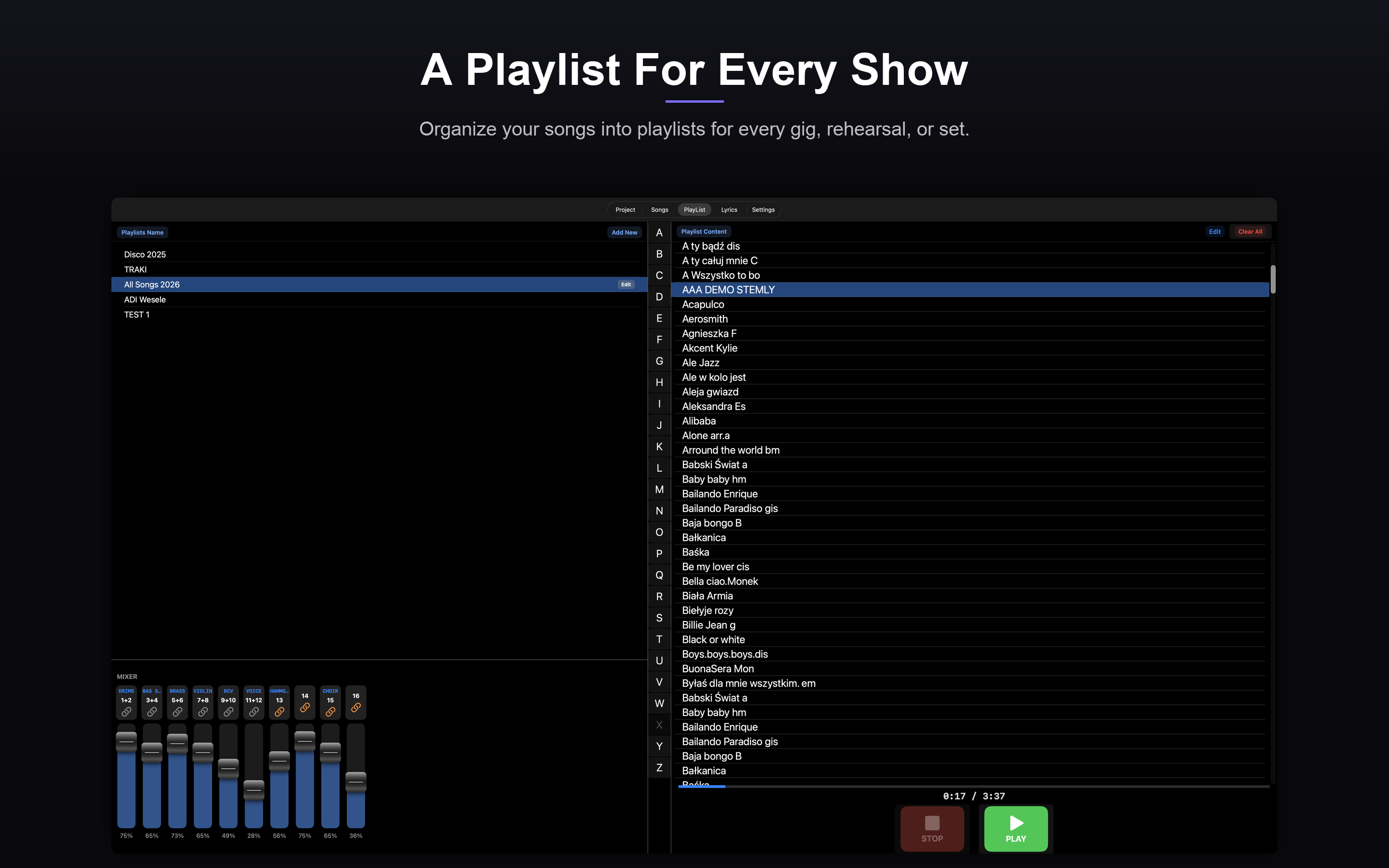This screenshot has height=868, width=1389.
Task: Click Add New playlist button
Action: coord(625,232)
